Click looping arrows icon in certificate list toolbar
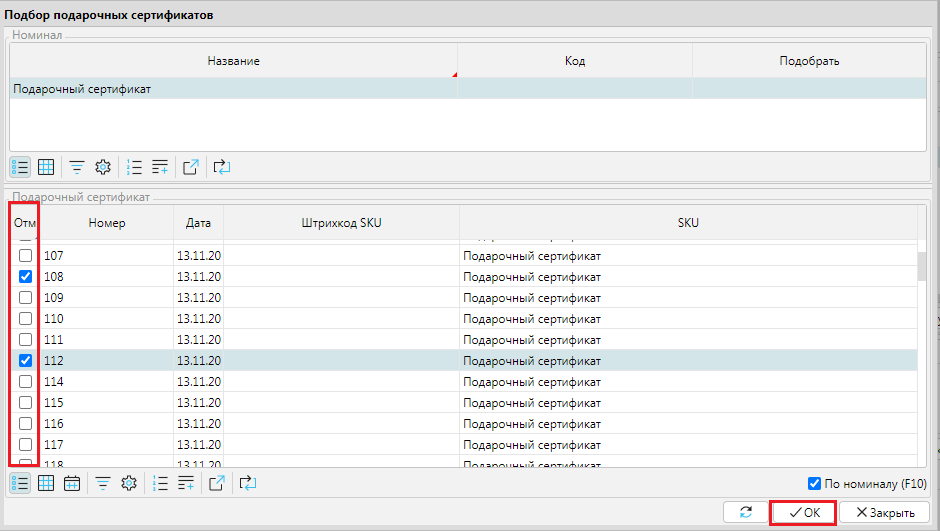 click(248, 484)
